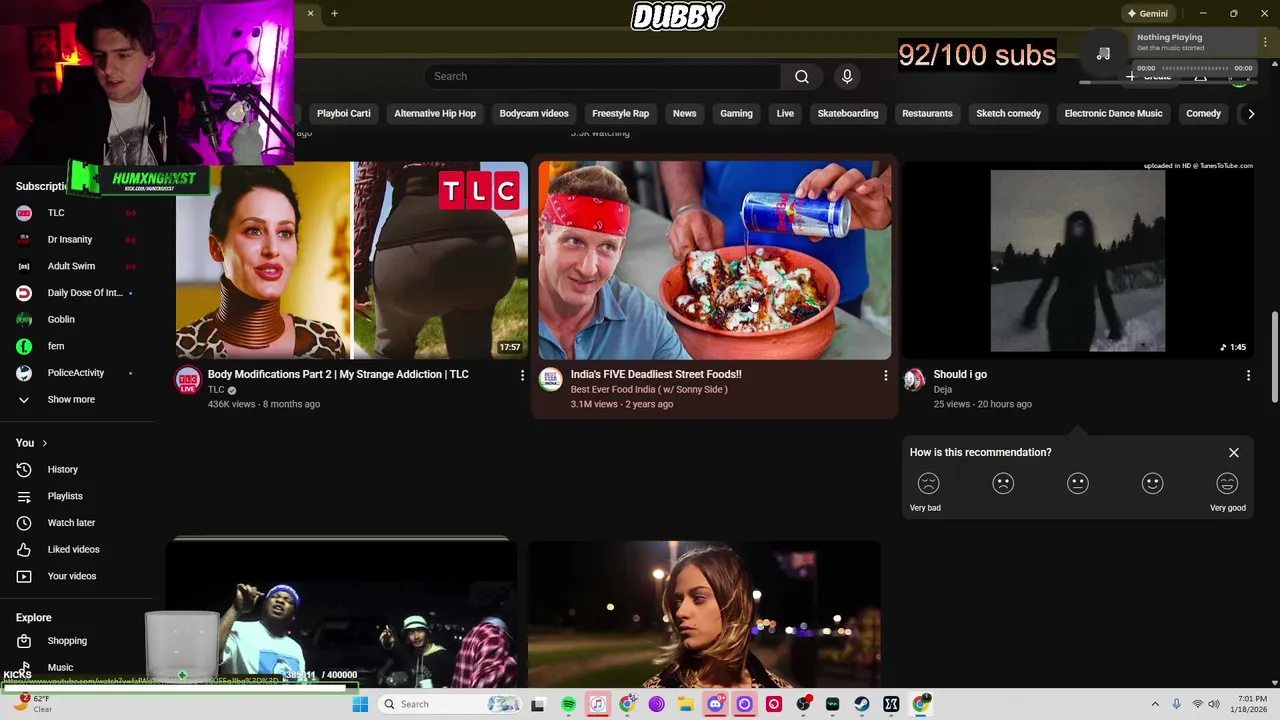The width and height of the screenshot is (1280, 720).
Task: Open Gemini in Chrome
Action: [1147, 13]
